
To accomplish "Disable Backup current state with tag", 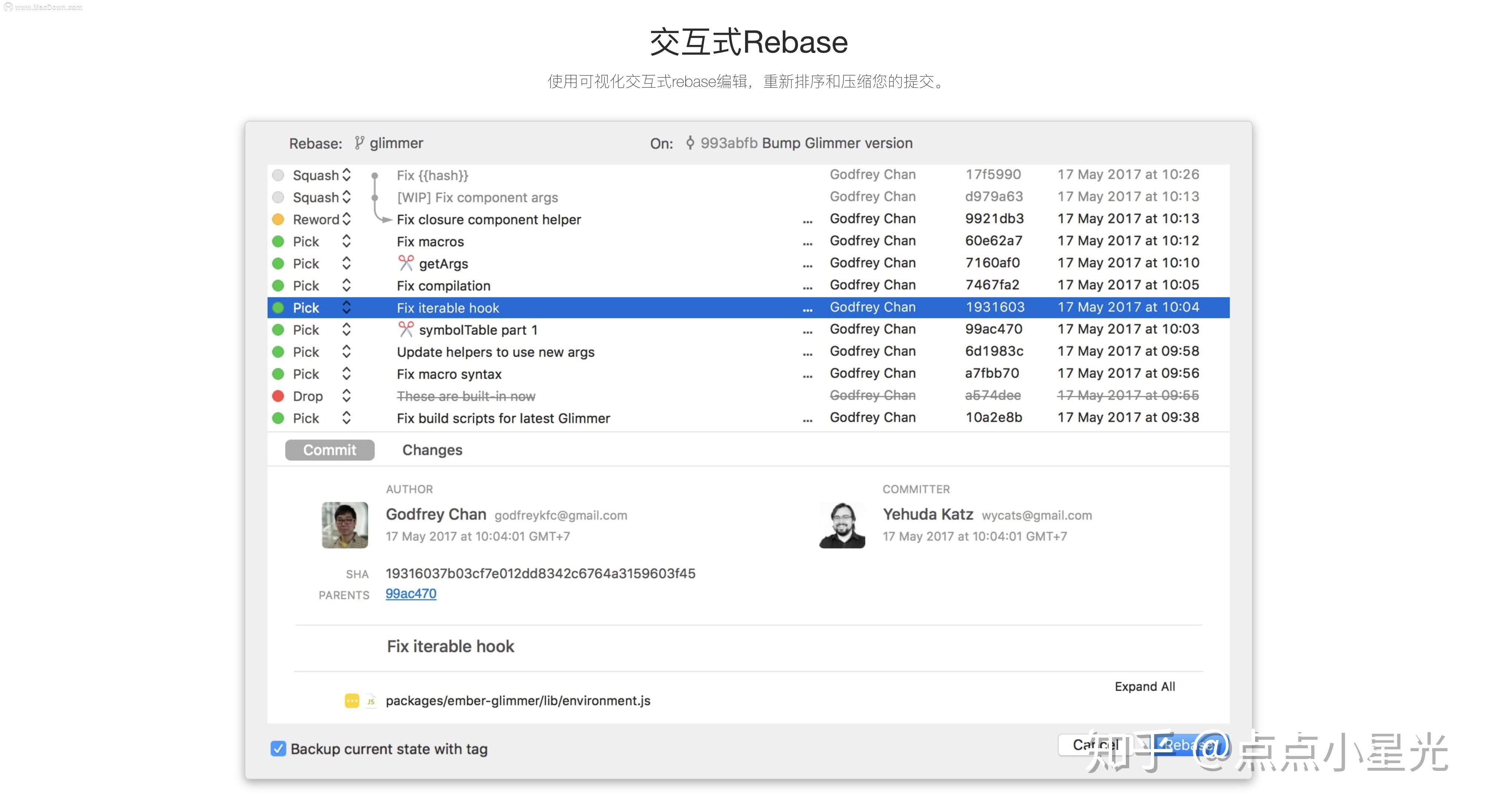I will pos(278,749).
